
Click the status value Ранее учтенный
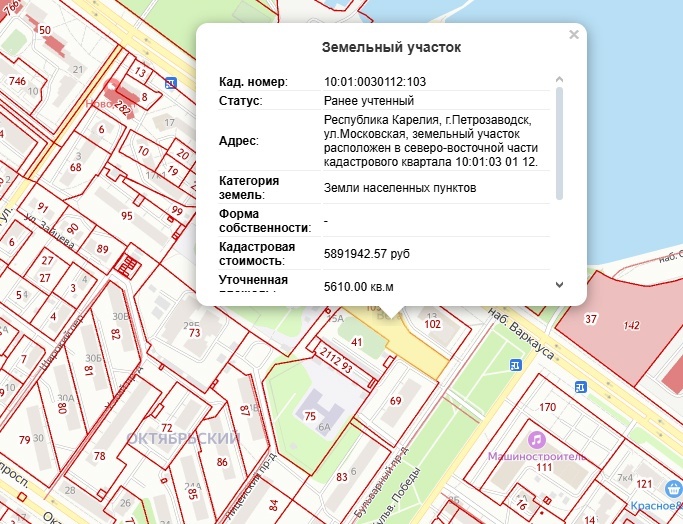369,101
